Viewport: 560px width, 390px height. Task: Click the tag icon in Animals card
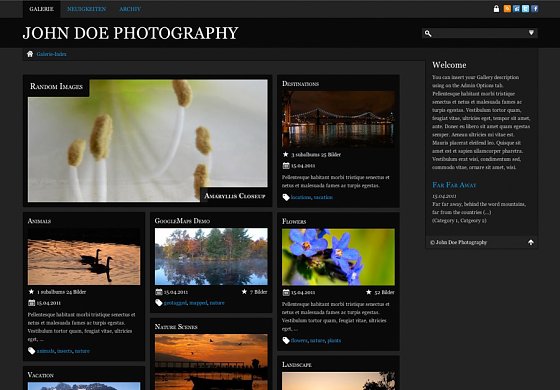pyautogui.click(x=31, y=351)
